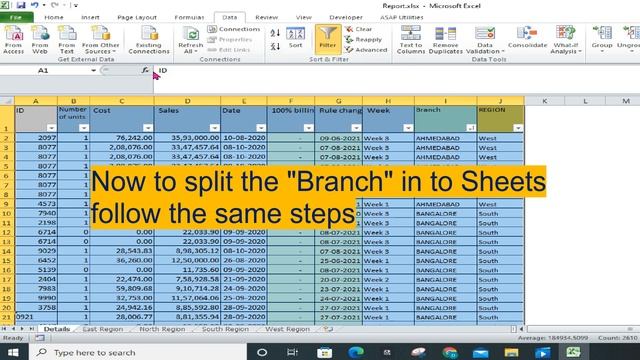This screenshot has width=640, height=360.
Task: Save workbook from Quick Access Toolbar
Action: (20, 5)
